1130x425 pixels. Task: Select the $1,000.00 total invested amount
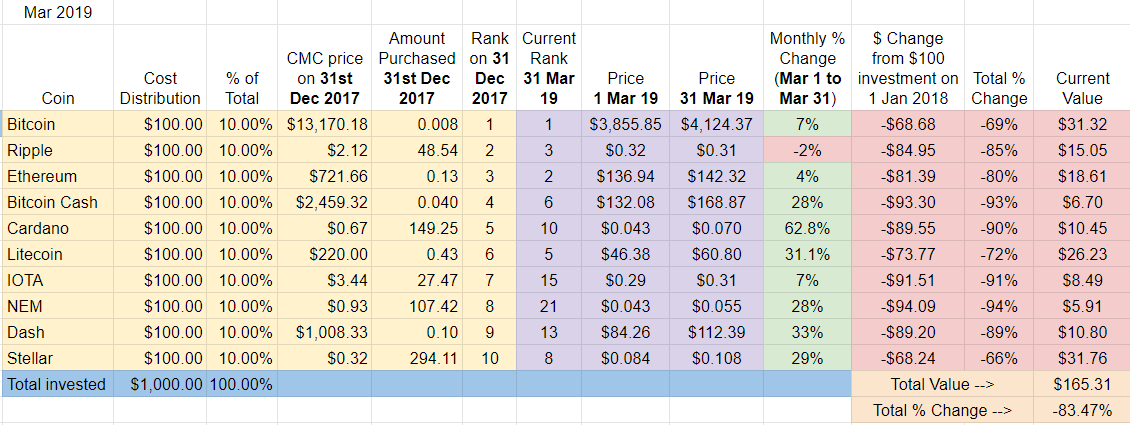160,384
